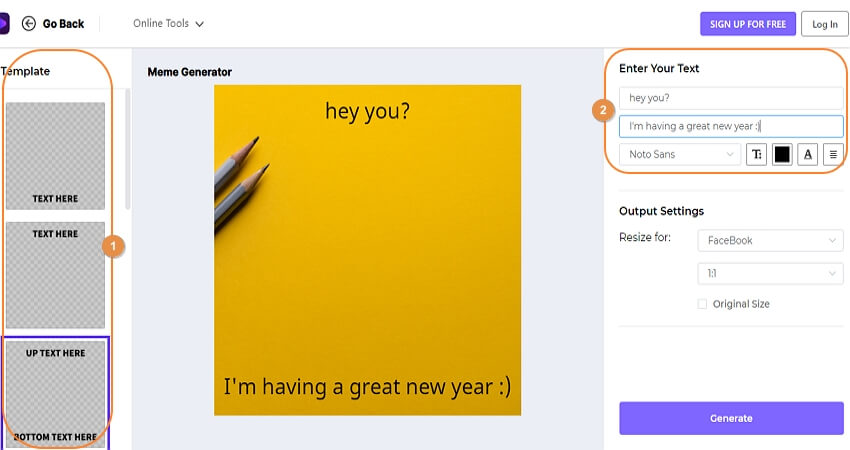This screenshot has width=850, height=450.
Task: Open the 1:1 aspect ratio dropdown
Action: pos(770,274)
